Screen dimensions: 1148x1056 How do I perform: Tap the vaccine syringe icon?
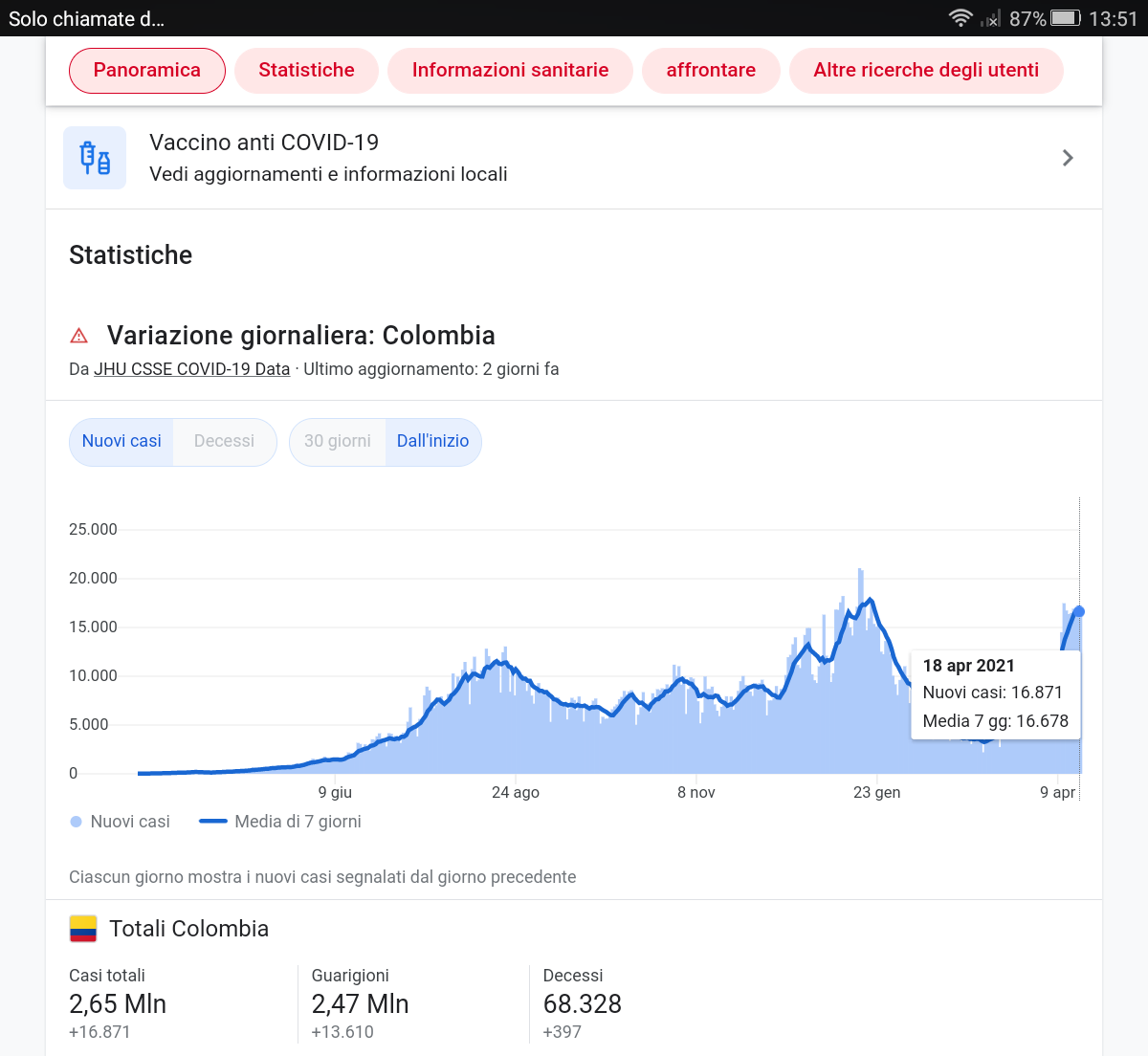95,158
